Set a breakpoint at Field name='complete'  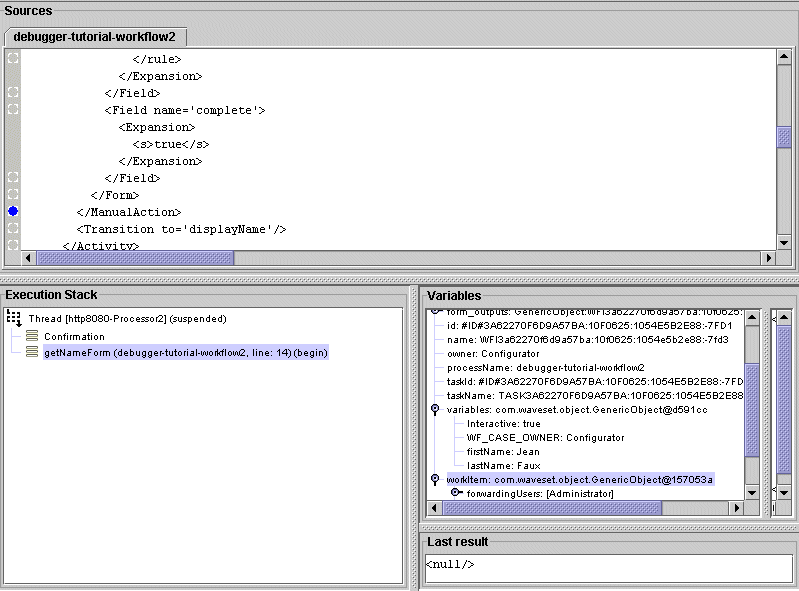click(x=13, y=110)
